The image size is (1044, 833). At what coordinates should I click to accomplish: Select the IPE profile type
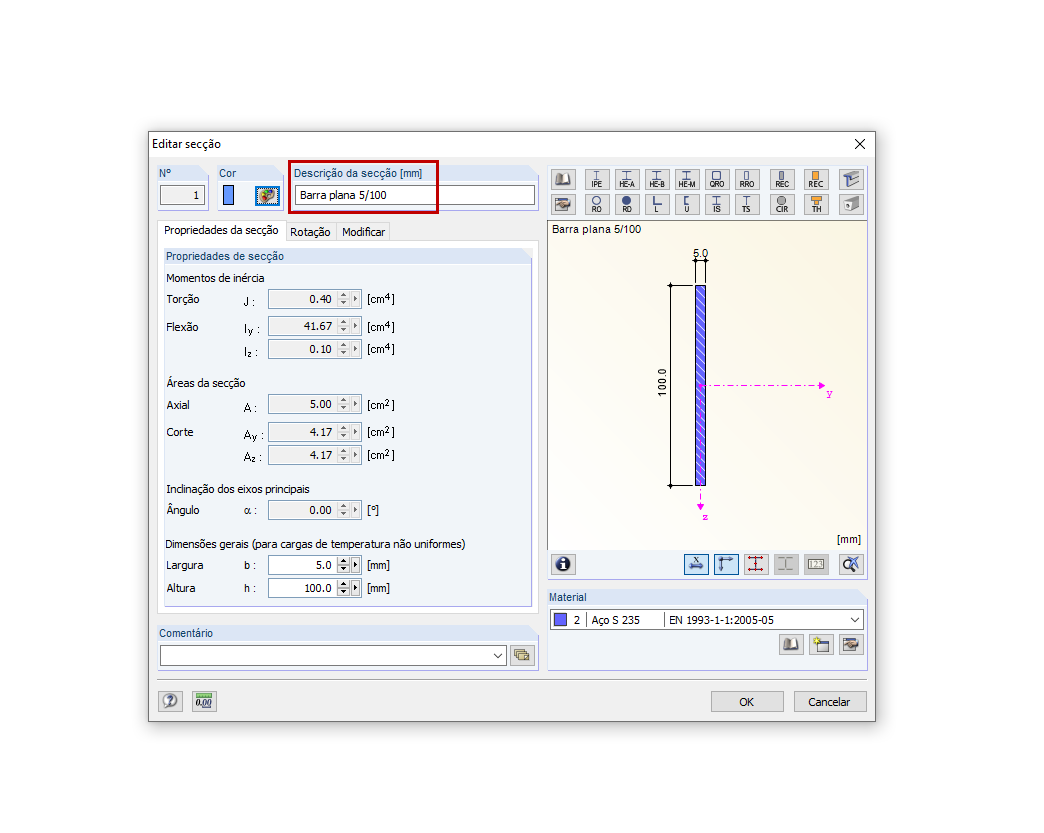pyautogui.click(x=597, y=179)
